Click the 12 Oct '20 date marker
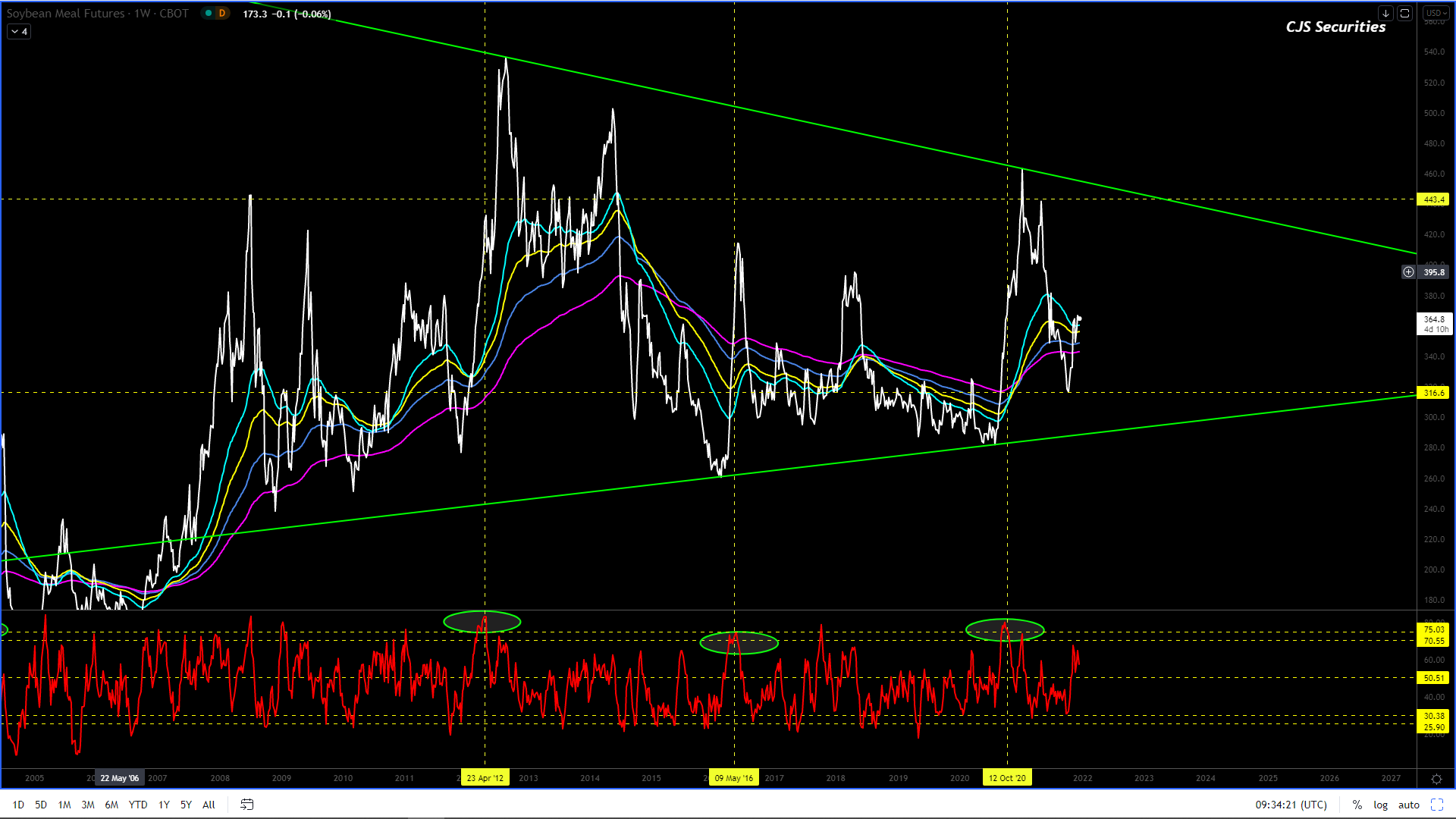 pos(1007,778)
